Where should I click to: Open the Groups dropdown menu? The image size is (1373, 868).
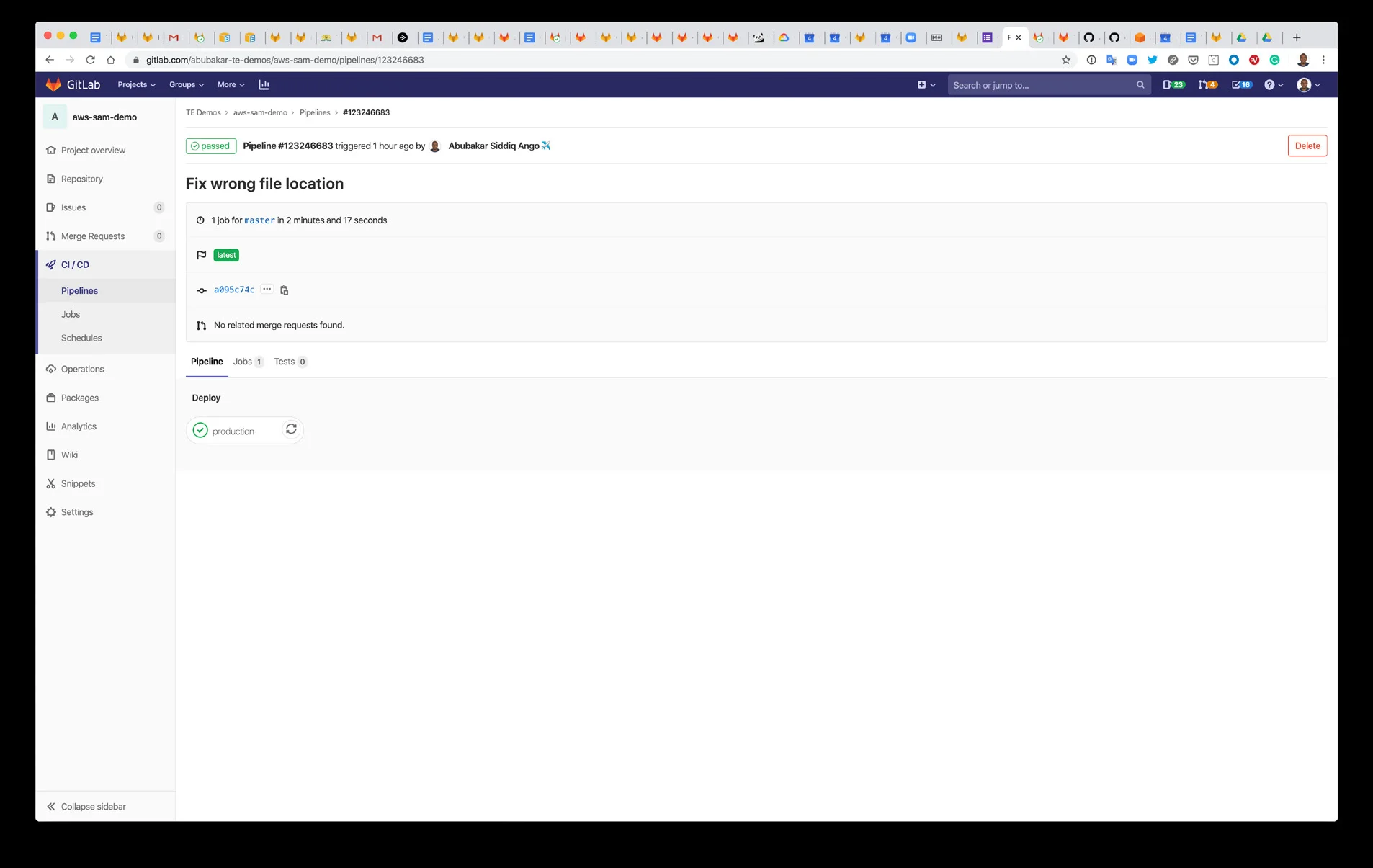click(186, 85)
